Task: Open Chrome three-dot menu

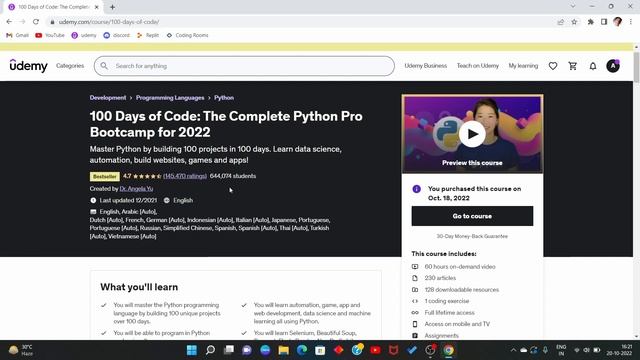Action: [631, 22]
